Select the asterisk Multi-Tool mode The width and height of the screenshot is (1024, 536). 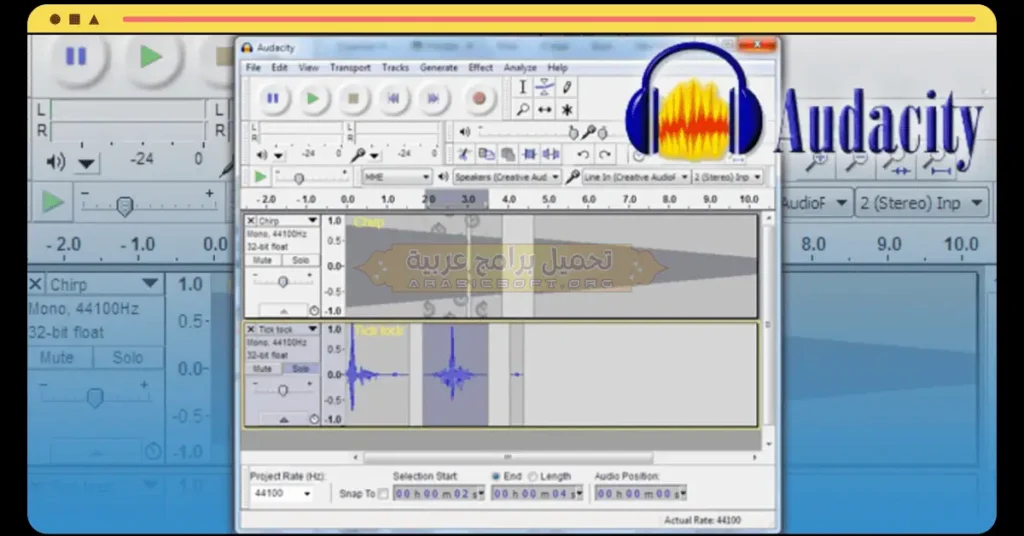[x=567, y=110]
